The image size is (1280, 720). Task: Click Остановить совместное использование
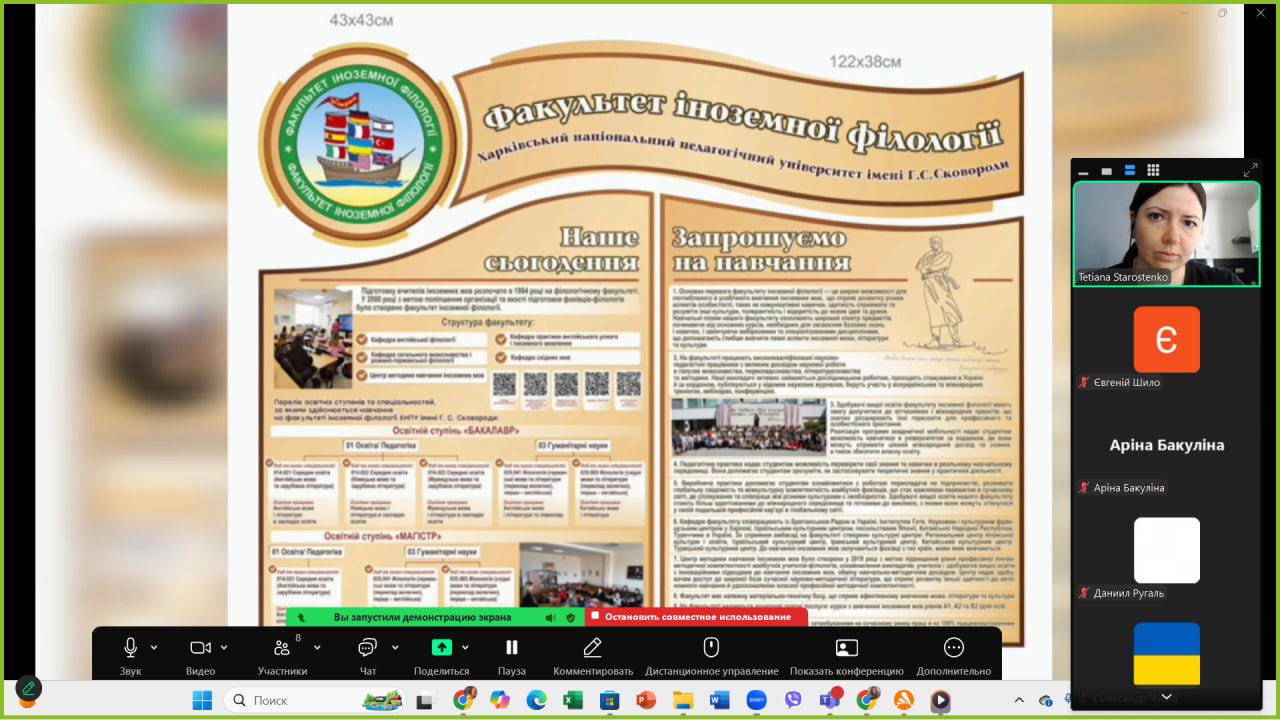point(696,617)
